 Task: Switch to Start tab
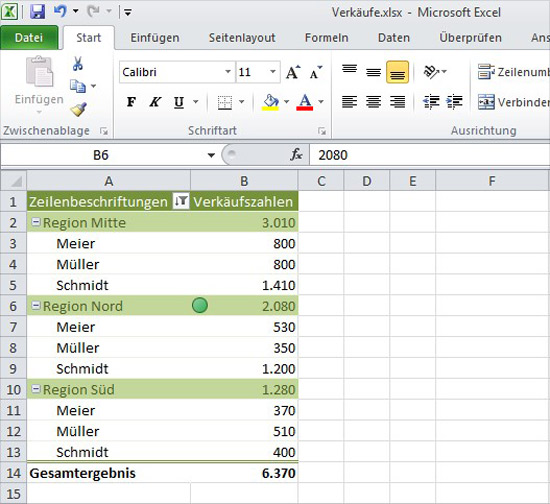click(x=88, y=38)
